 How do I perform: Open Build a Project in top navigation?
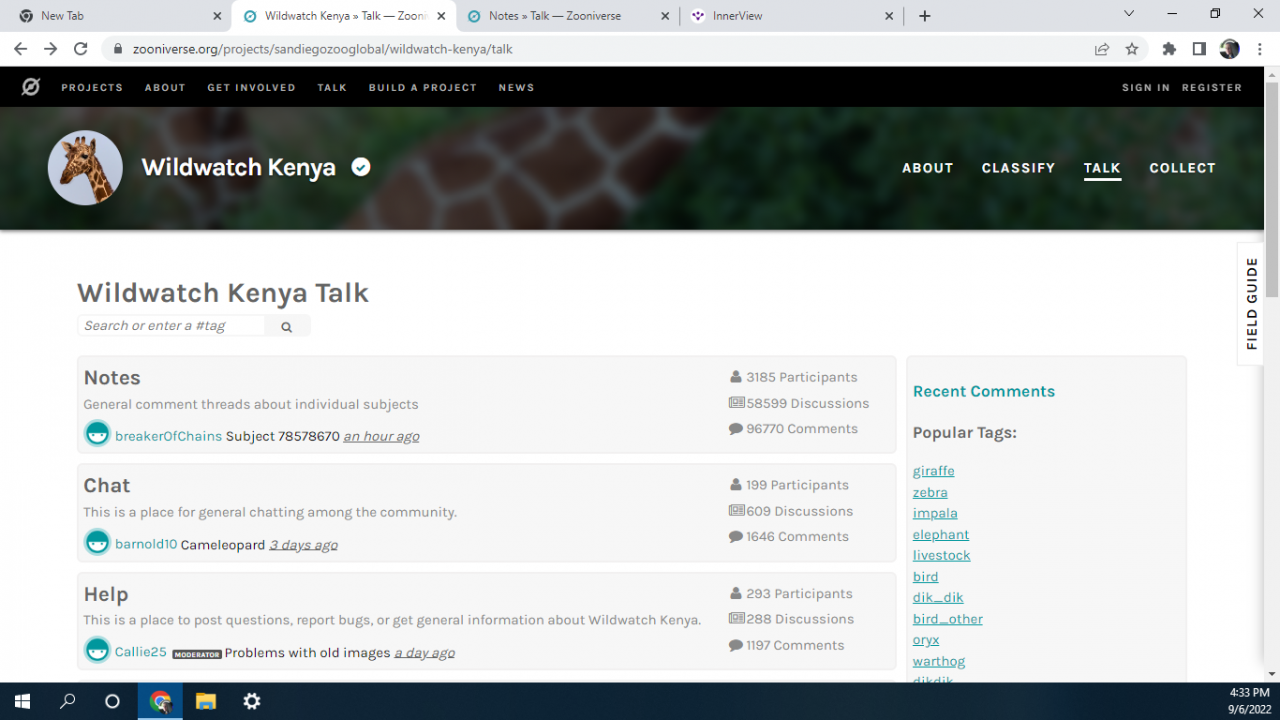[422, 88]
